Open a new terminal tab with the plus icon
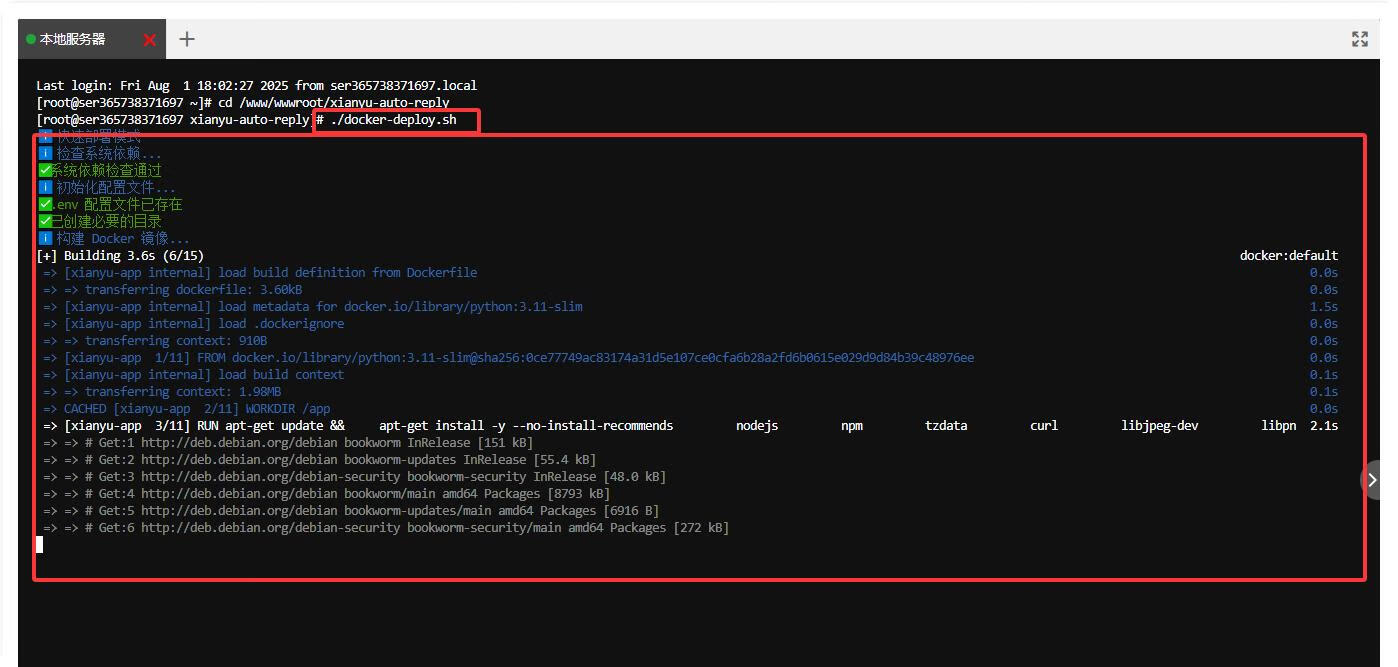Viewport: 1398px width, 667px height. pos(187,39)
